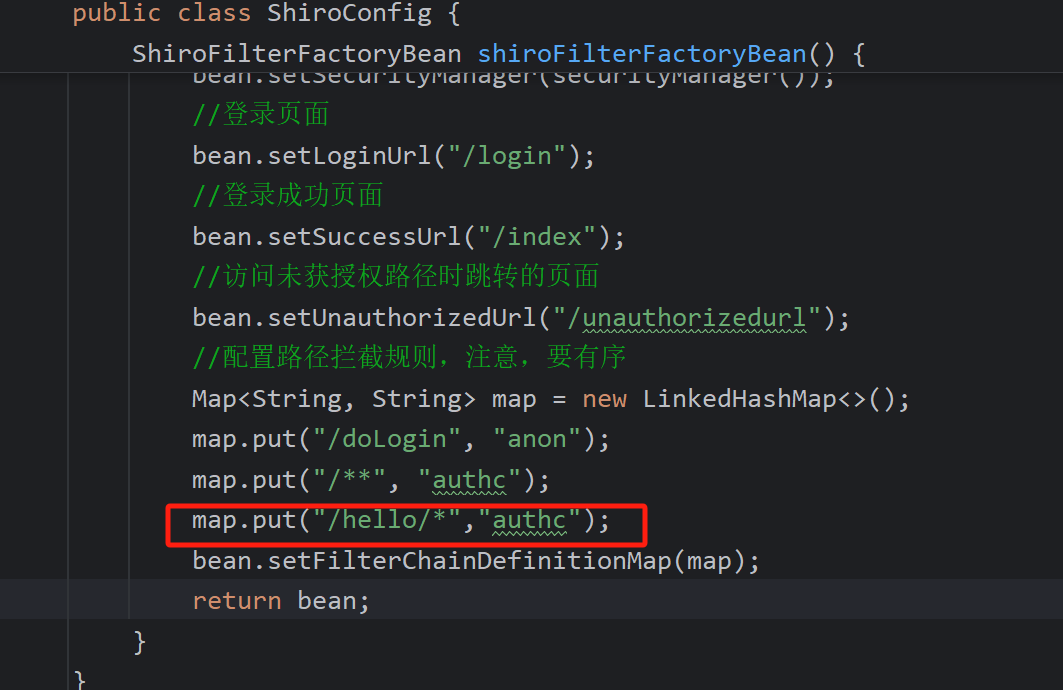This screenshot has width=1063, height=690.
Task: Click the bean.setLoginUrl("/login") line
Action: 393,156
